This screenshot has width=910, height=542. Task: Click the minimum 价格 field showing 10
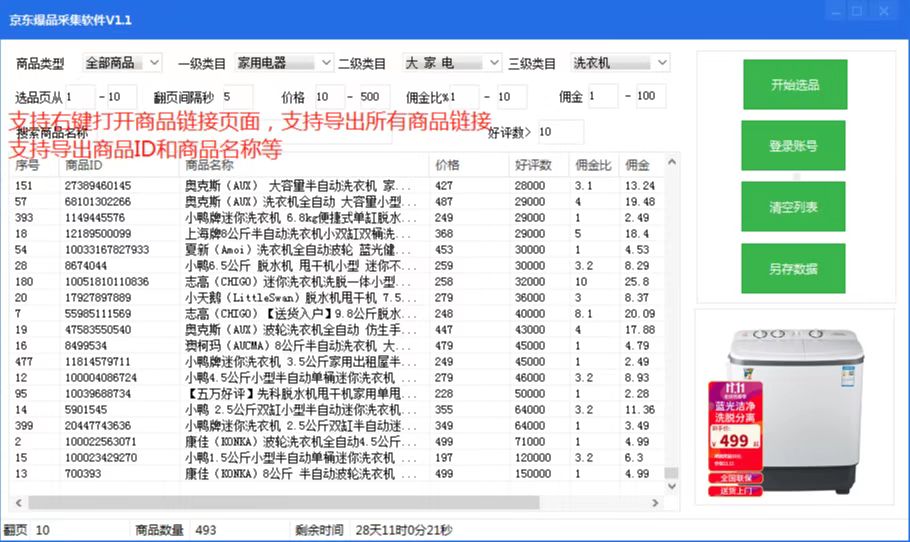click(x=330, y=97)
